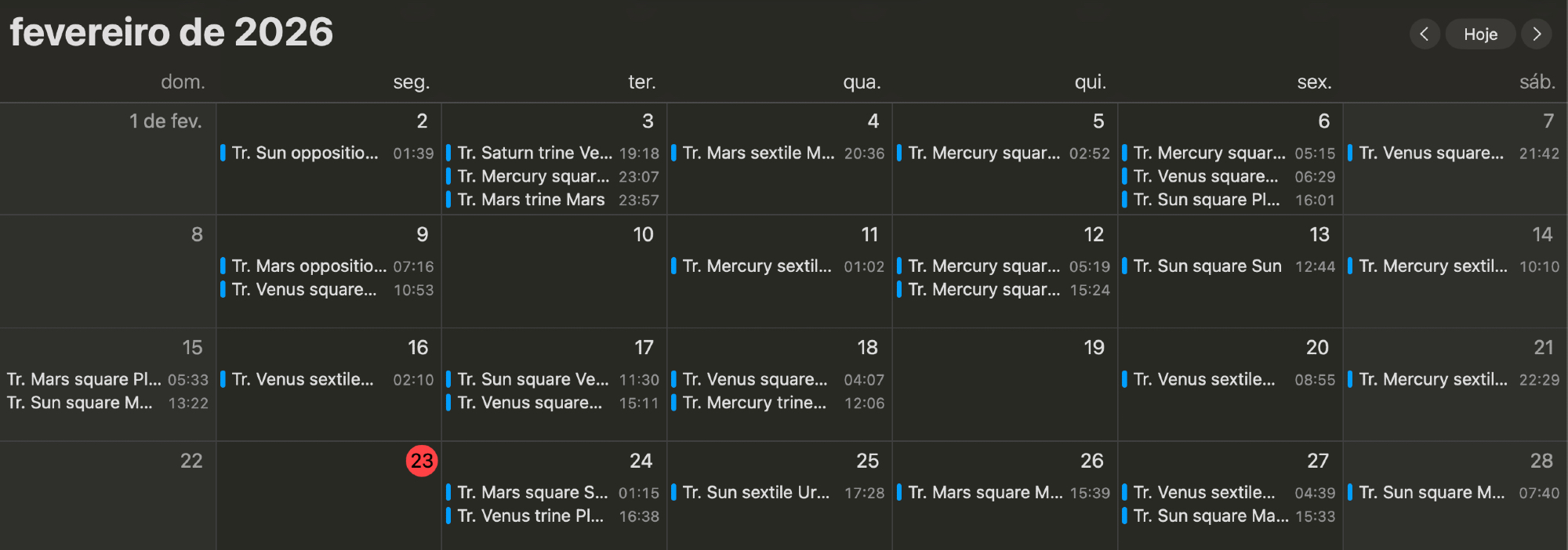Open Tr. Sun opposition event on February 2
1568x550 pixels.
(x=305, y=153)
